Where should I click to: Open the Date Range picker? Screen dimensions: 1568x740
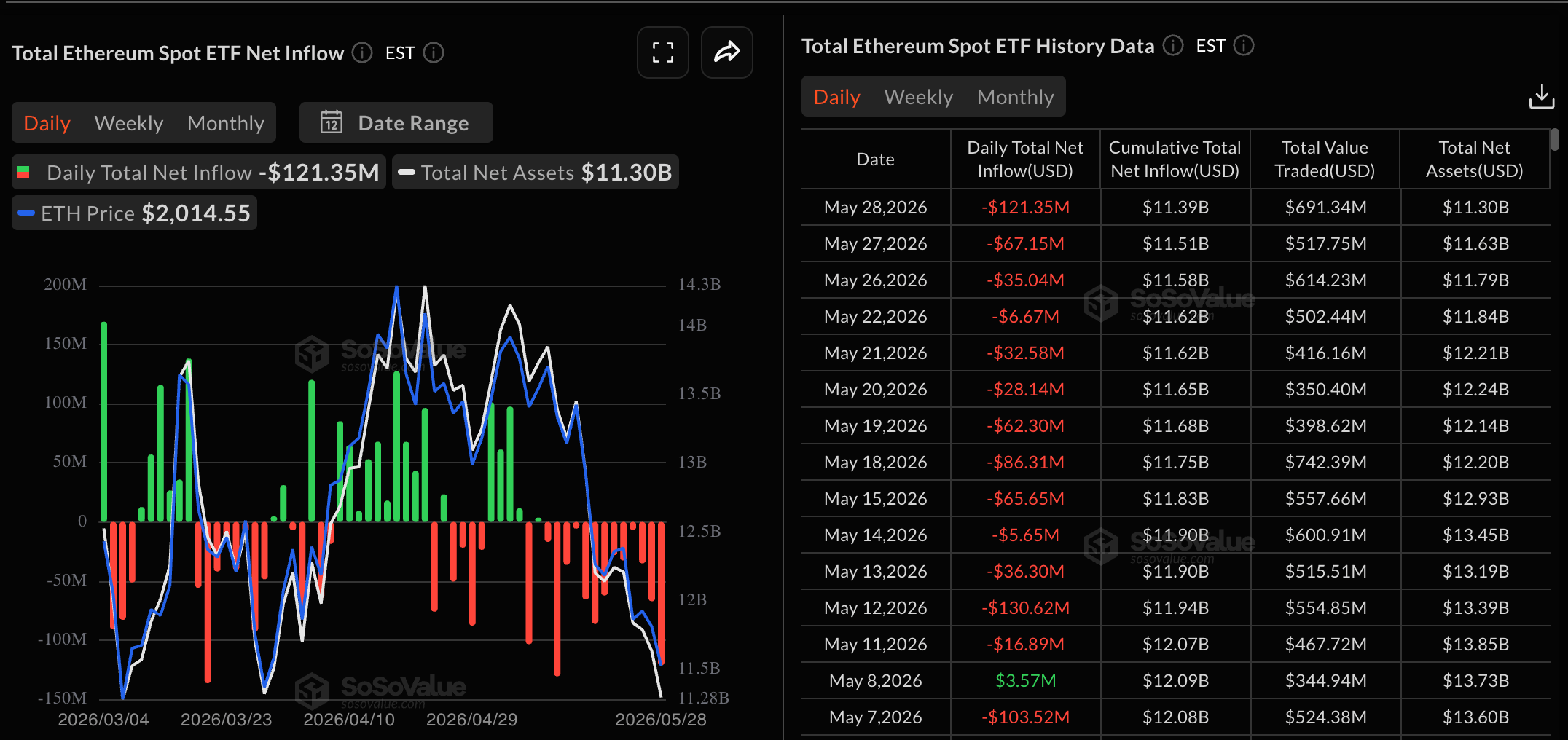pyautogui.click(x=396, y=122)
